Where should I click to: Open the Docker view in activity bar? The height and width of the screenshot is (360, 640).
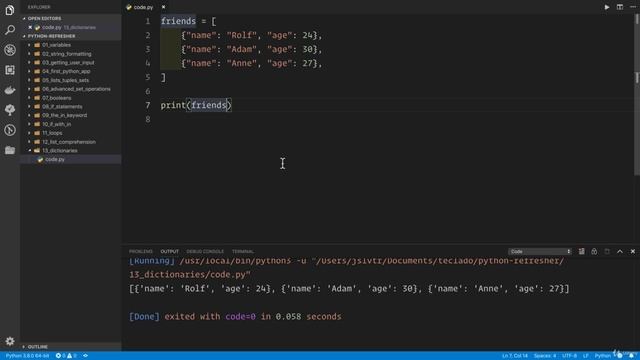pyautogui.click(x=10, y=90)
